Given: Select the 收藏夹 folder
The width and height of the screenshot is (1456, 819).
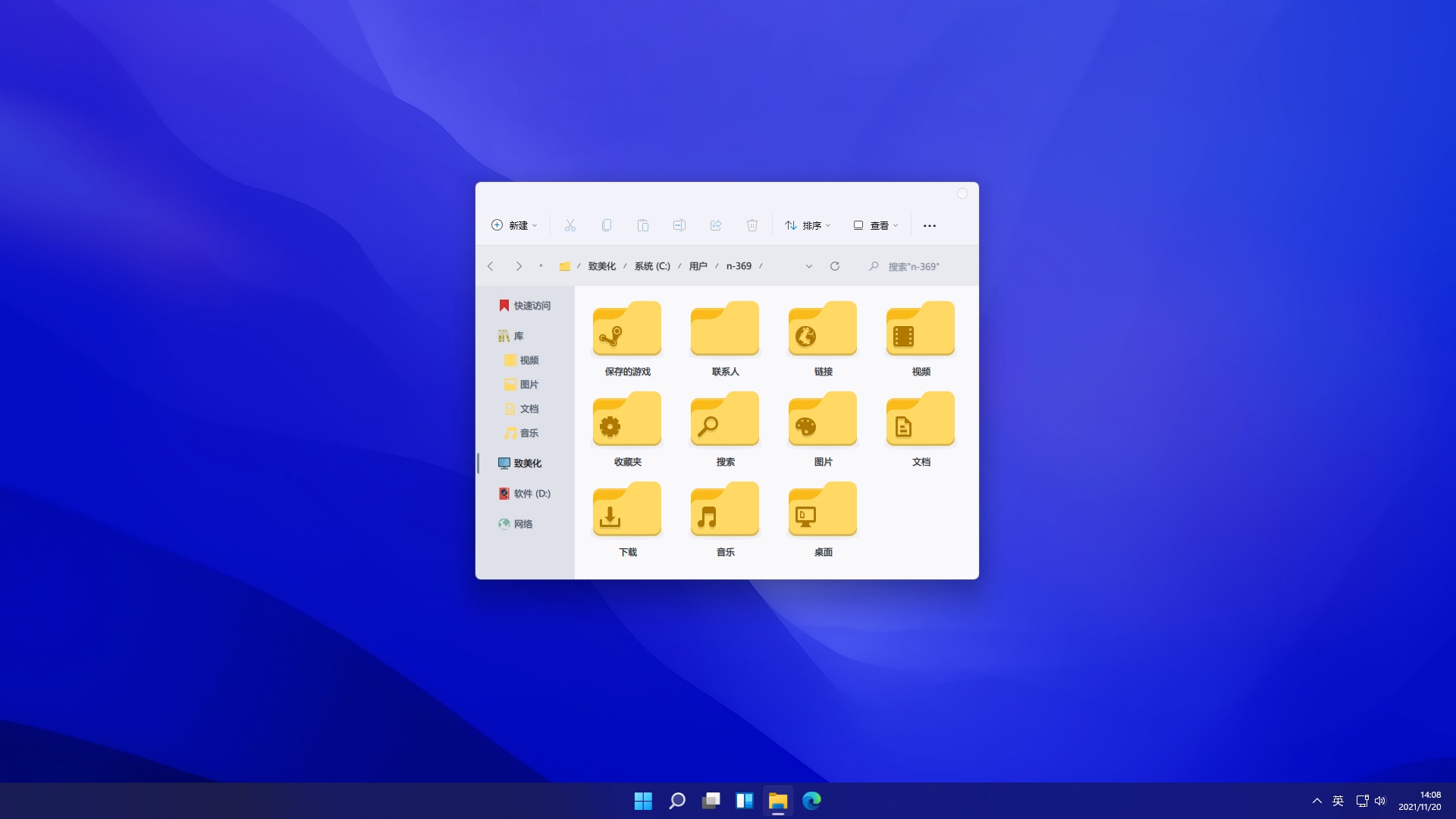Looking at the screenshot, I should pos(627,428).
